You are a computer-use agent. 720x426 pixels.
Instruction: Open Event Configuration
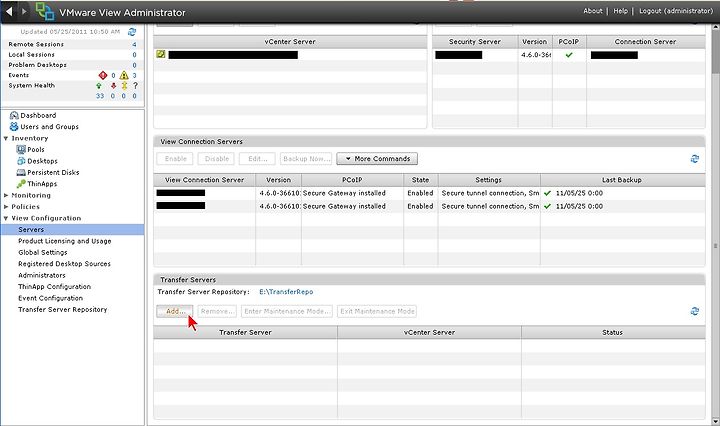coord(51,298)
